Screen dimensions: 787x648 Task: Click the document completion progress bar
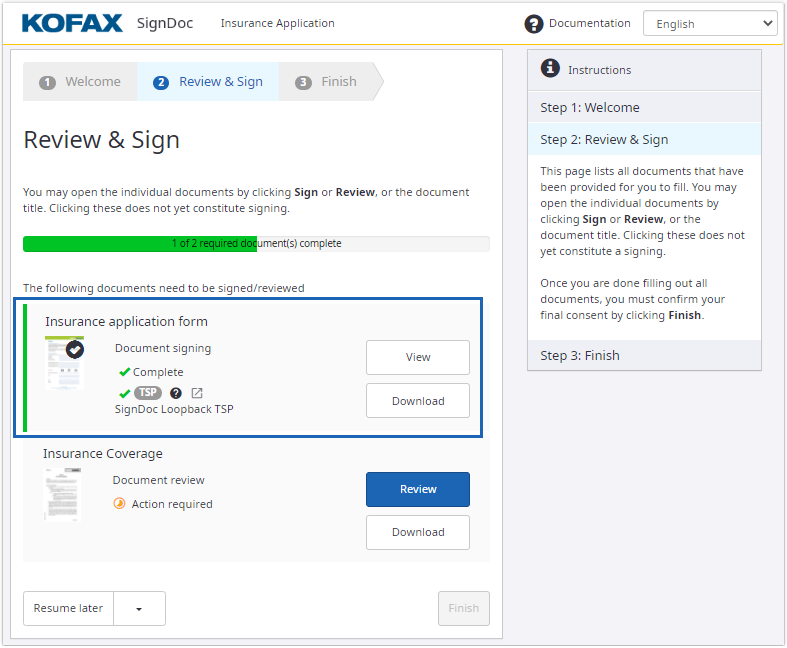pyautogui.click(x=256, y=243)
